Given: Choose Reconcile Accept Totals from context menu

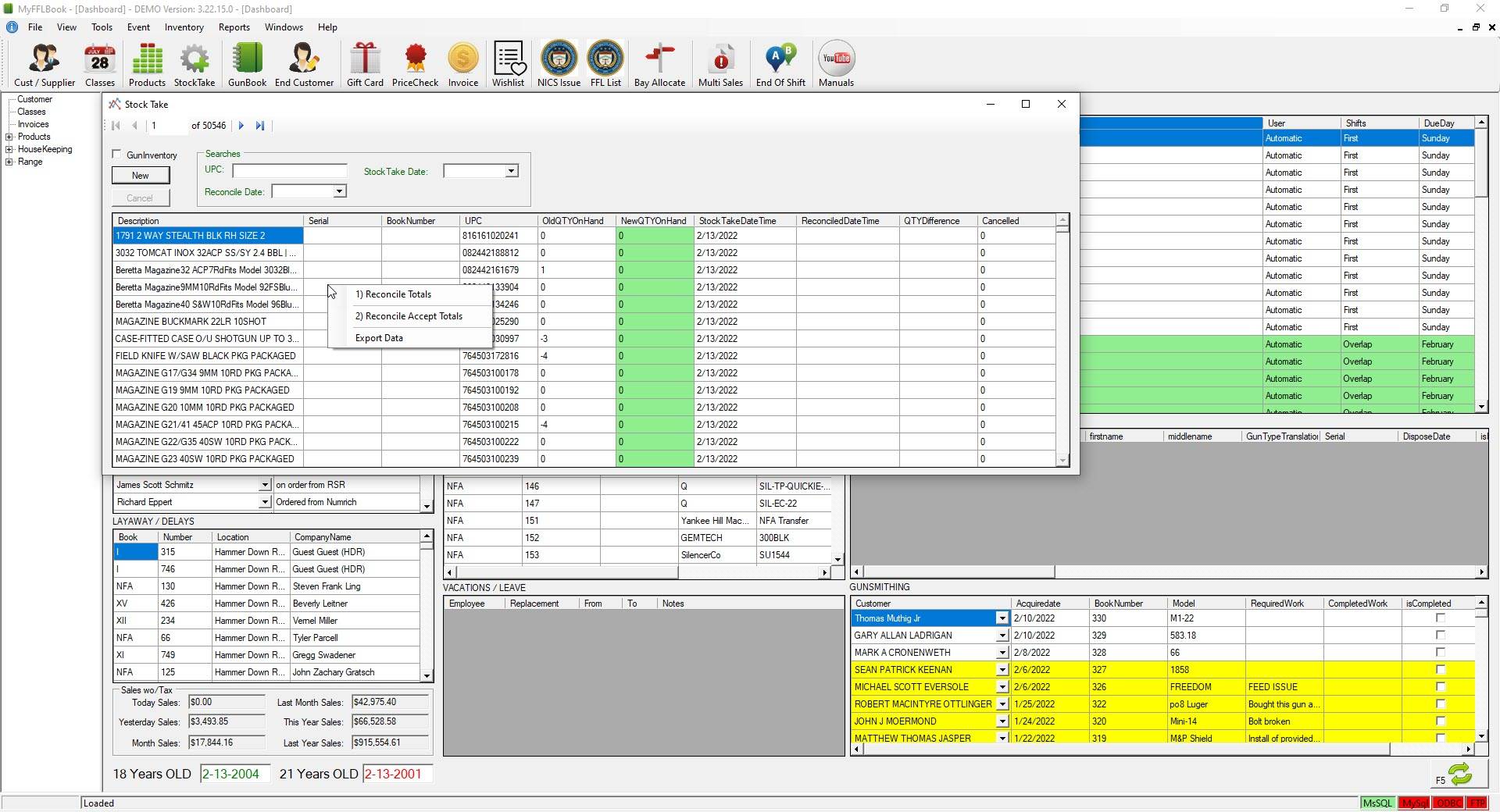Looking at the screenshot, I should point(409,316).
